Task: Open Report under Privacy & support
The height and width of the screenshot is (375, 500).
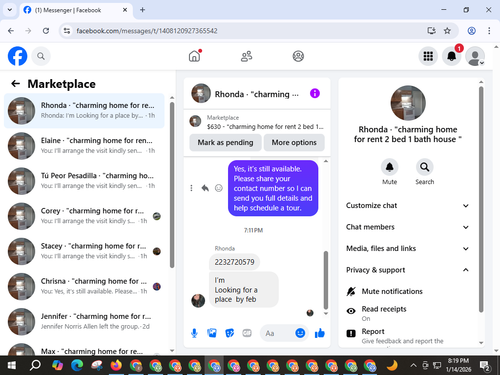Action: tap(408, 335)
